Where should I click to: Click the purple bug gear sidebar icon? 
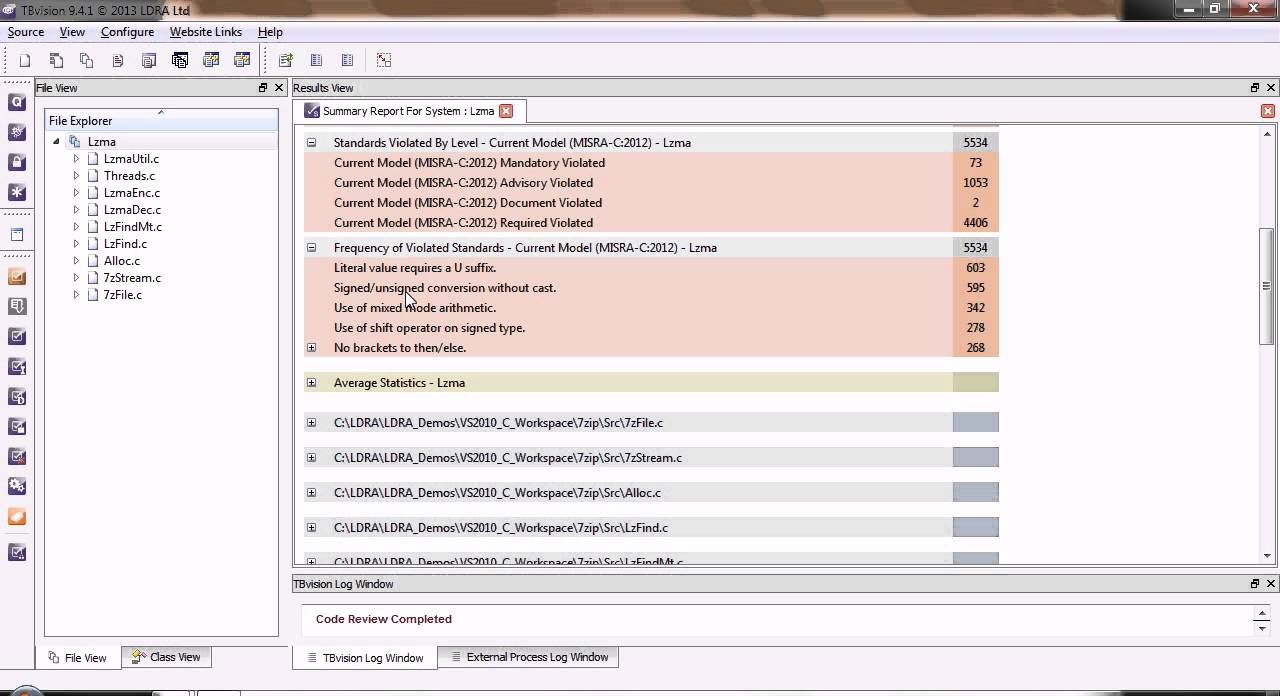[x=17, y=132]
